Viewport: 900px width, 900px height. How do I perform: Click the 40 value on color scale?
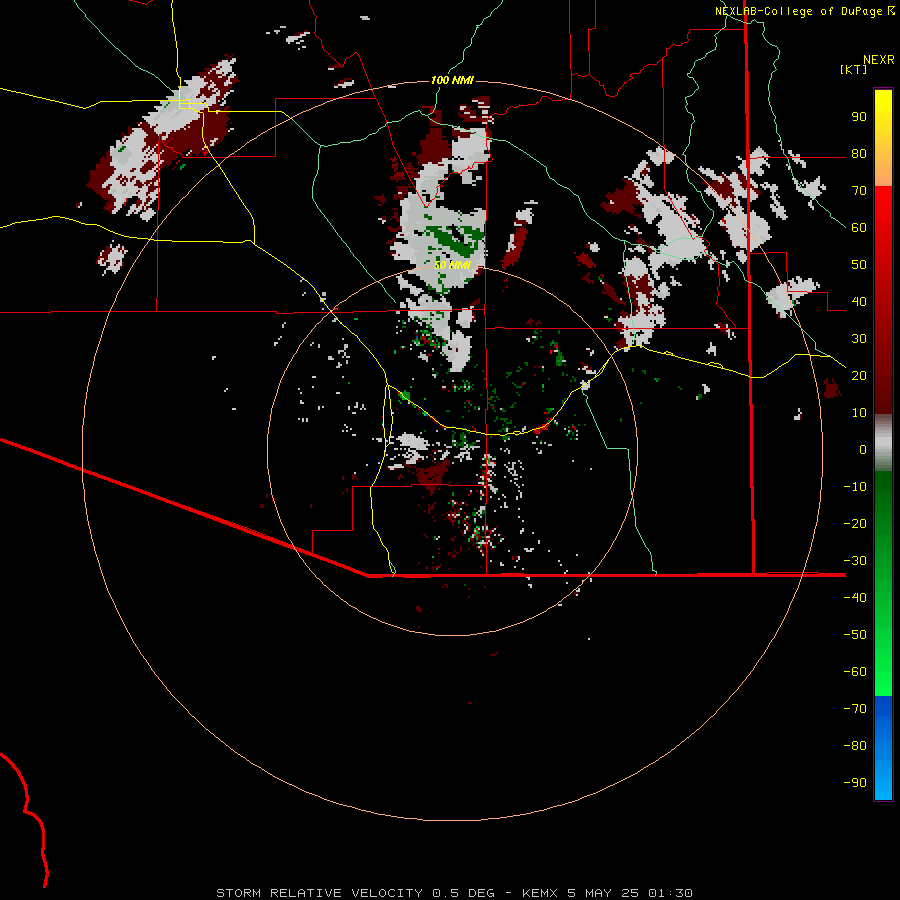tap(859, 302)
